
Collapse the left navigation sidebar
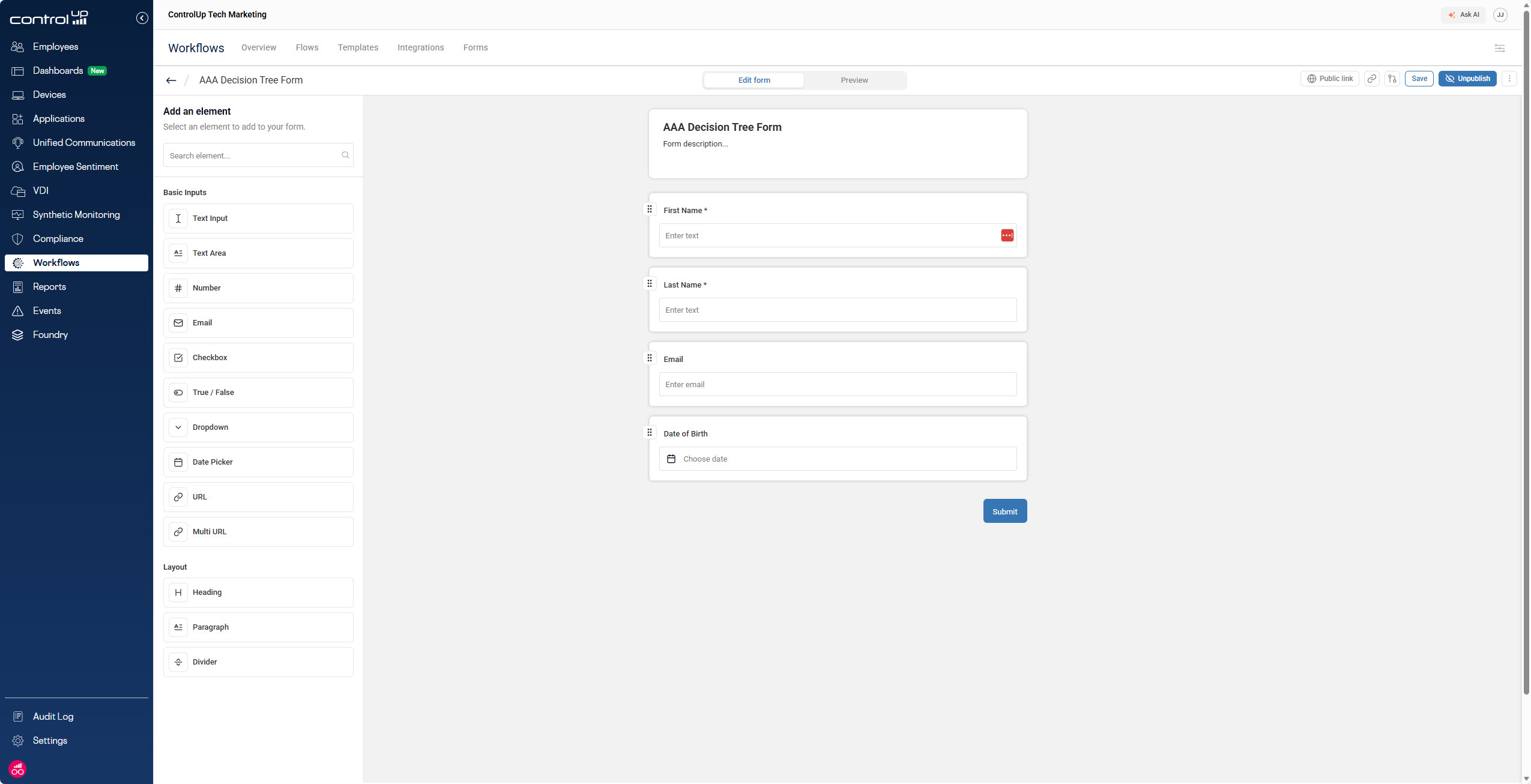(x=142, y=18)
